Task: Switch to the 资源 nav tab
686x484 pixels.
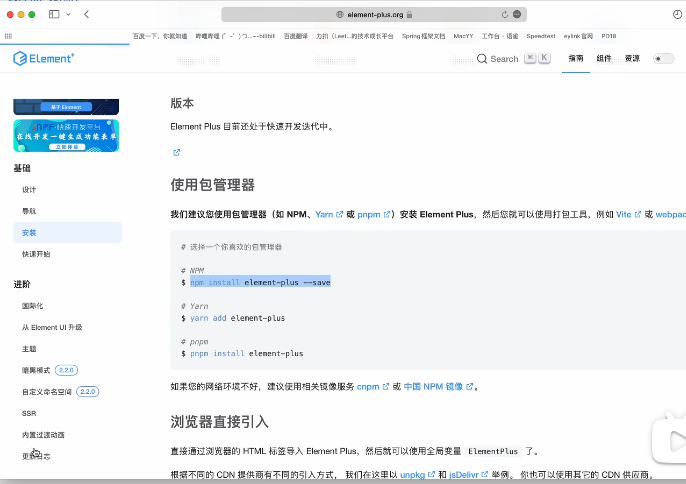Action: pos(632,58)
